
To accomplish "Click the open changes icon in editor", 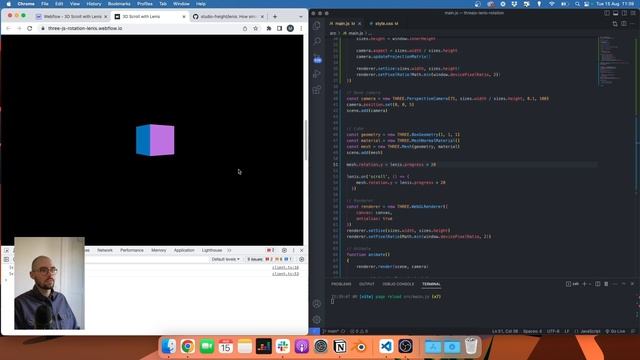I will pos(615,24).
